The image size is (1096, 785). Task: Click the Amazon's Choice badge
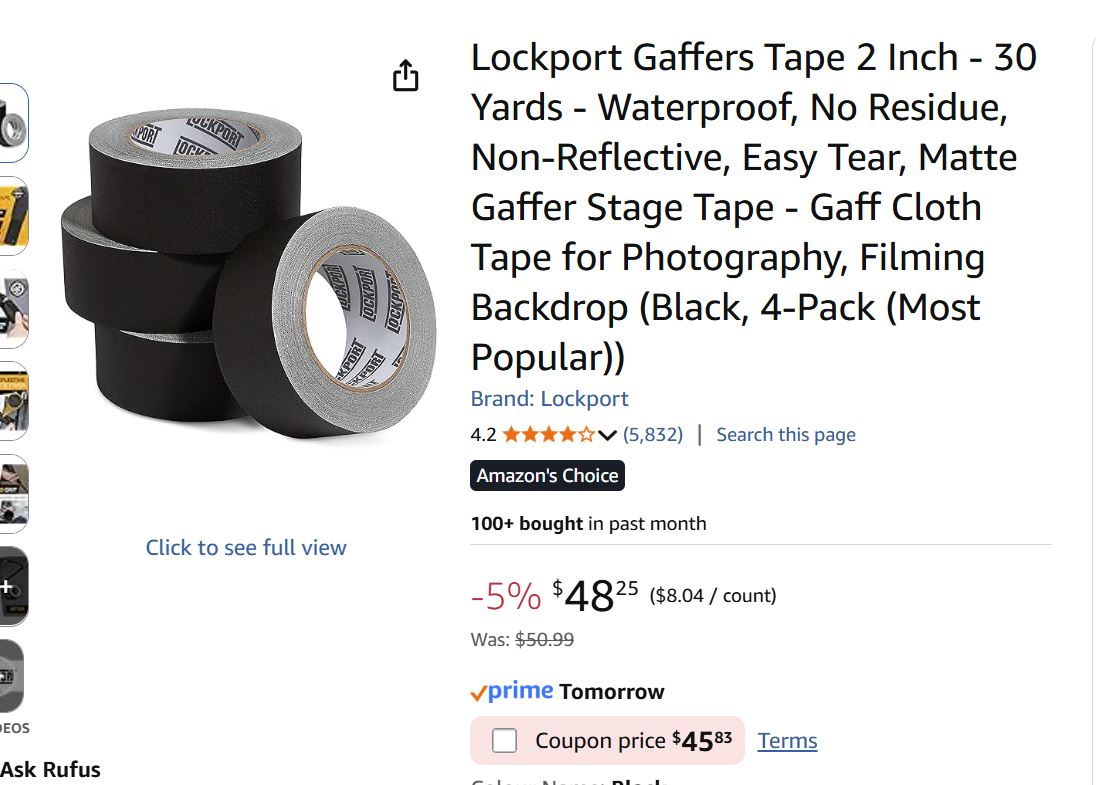(x=547, y=476)
